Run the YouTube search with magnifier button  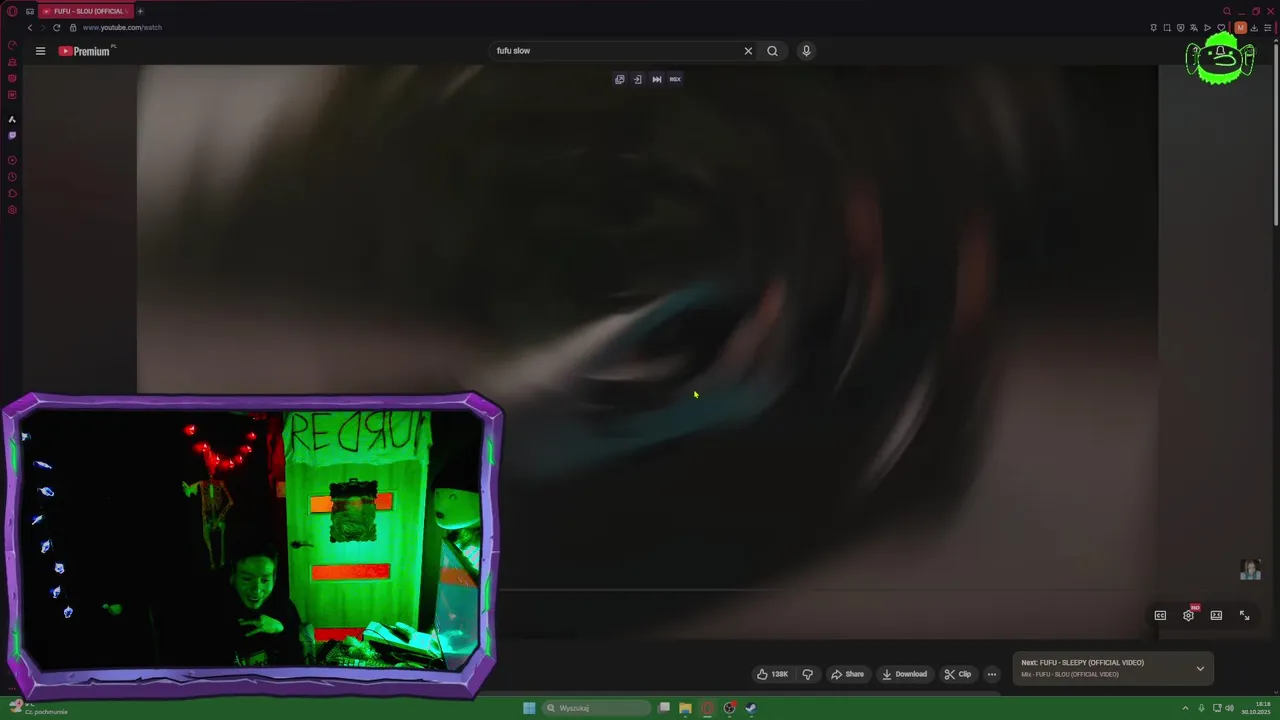click(772, 51)
